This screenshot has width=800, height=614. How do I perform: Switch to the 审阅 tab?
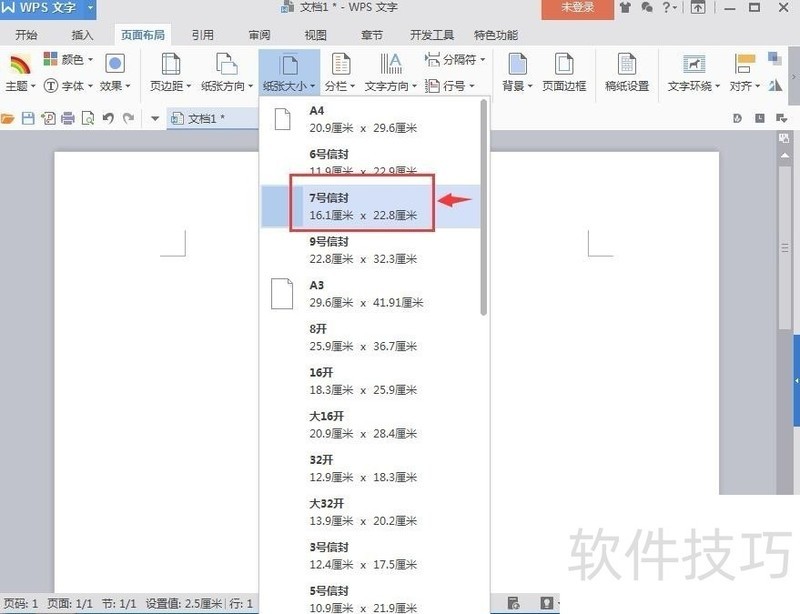[259, 35]
